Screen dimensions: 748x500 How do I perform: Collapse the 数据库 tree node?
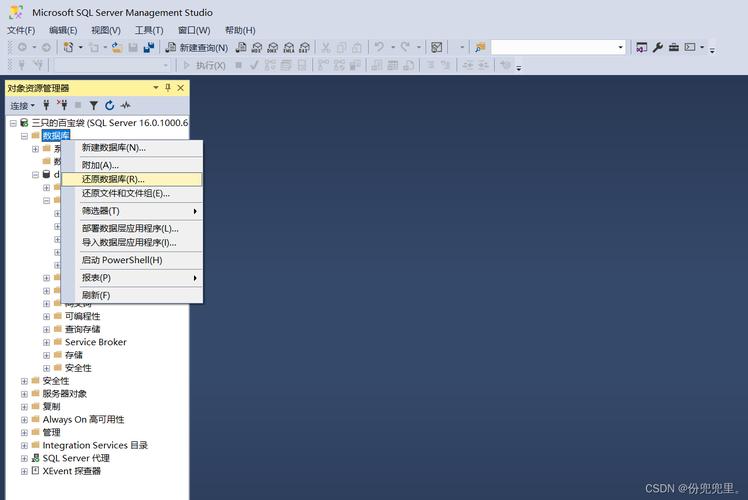pyautogui.click(x=24, y=136)
